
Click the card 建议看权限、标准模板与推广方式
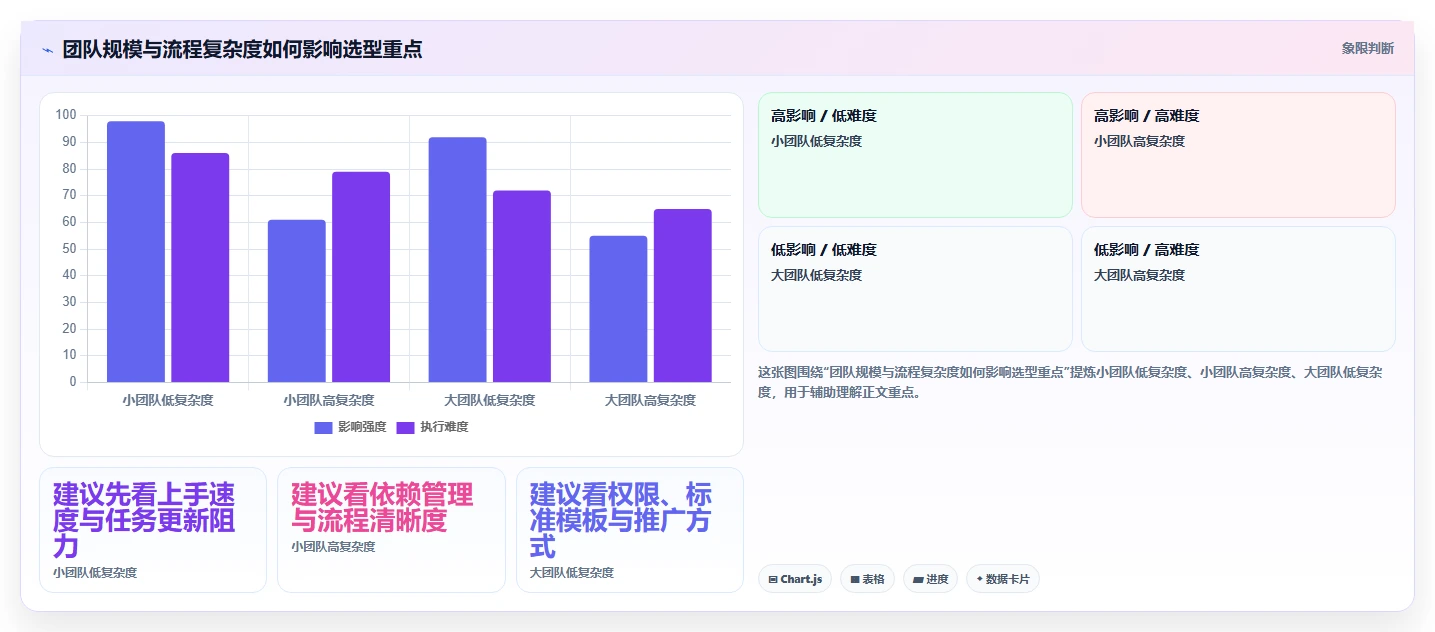tap(630, 530)
